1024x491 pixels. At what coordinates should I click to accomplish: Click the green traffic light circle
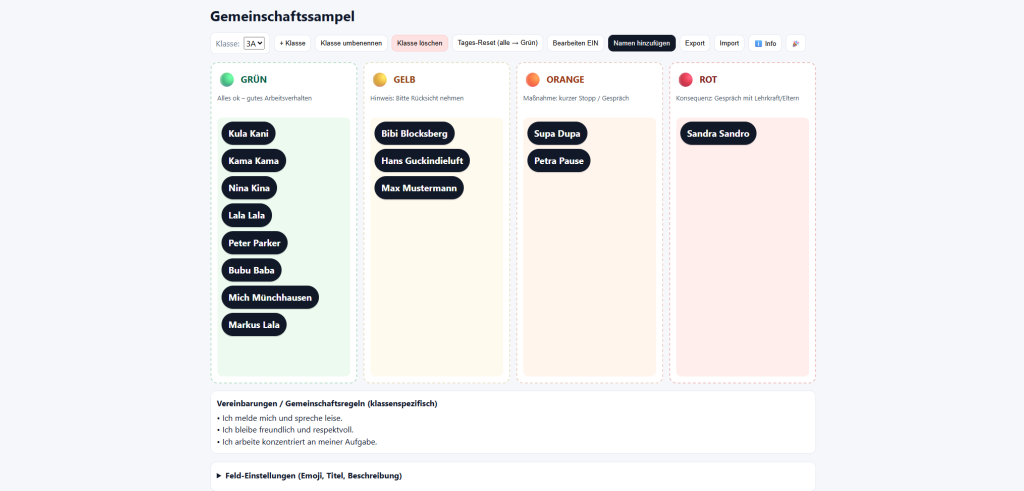(227, 80)
